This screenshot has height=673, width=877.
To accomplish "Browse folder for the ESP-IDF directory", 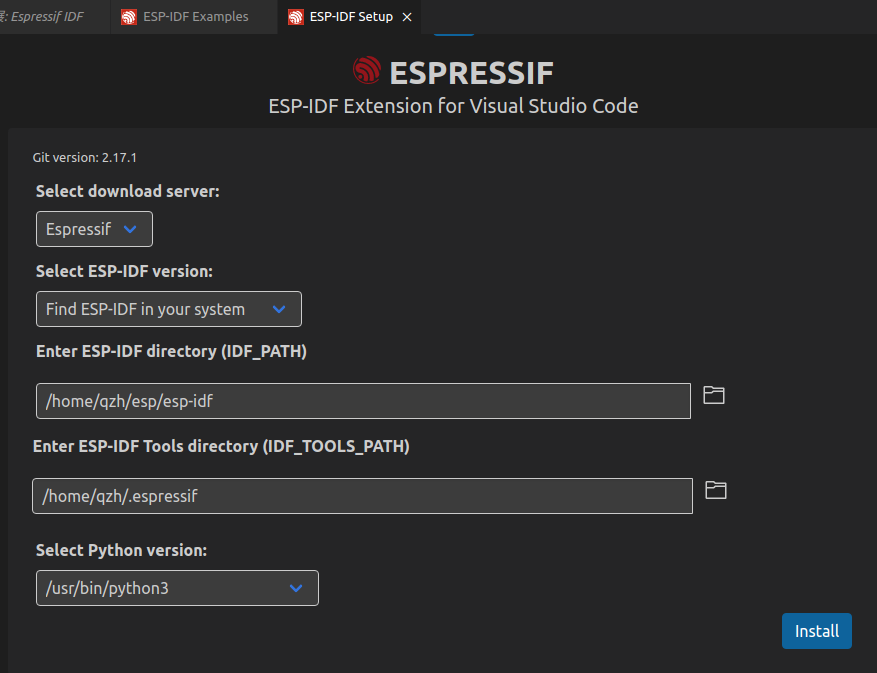I will (x=714, y=396).
